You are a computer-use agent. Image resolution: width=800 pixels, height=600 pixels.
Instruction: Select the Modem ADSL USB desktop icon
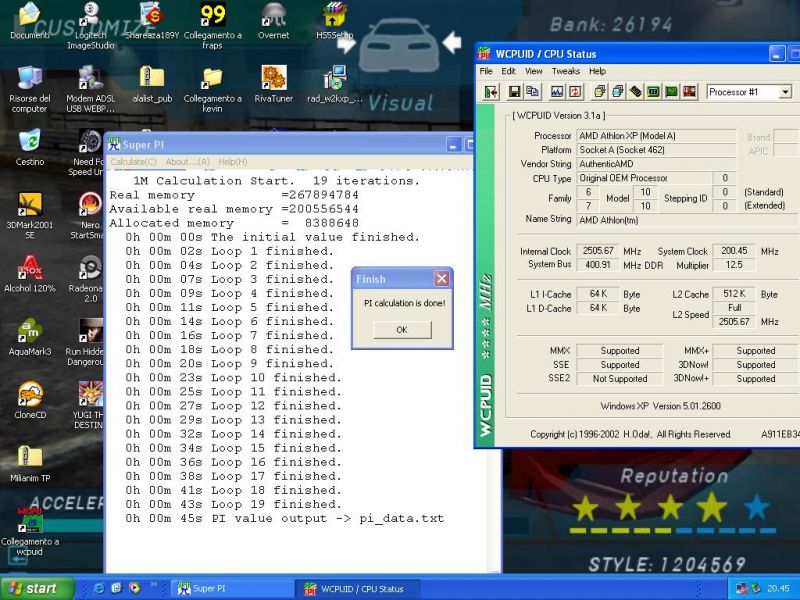(x=91, y=90)
